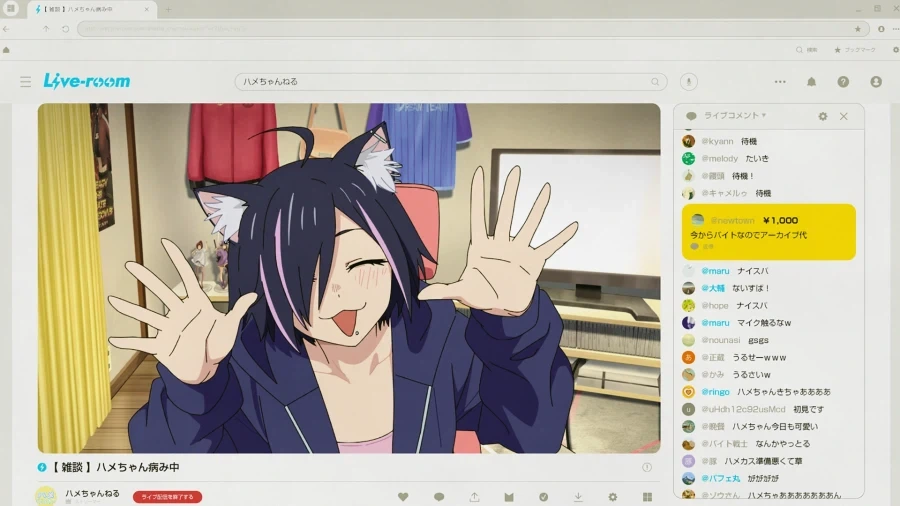Open stream settings gear below the video
This screenshot has width=900, height=506.
[x=612, y=497]
